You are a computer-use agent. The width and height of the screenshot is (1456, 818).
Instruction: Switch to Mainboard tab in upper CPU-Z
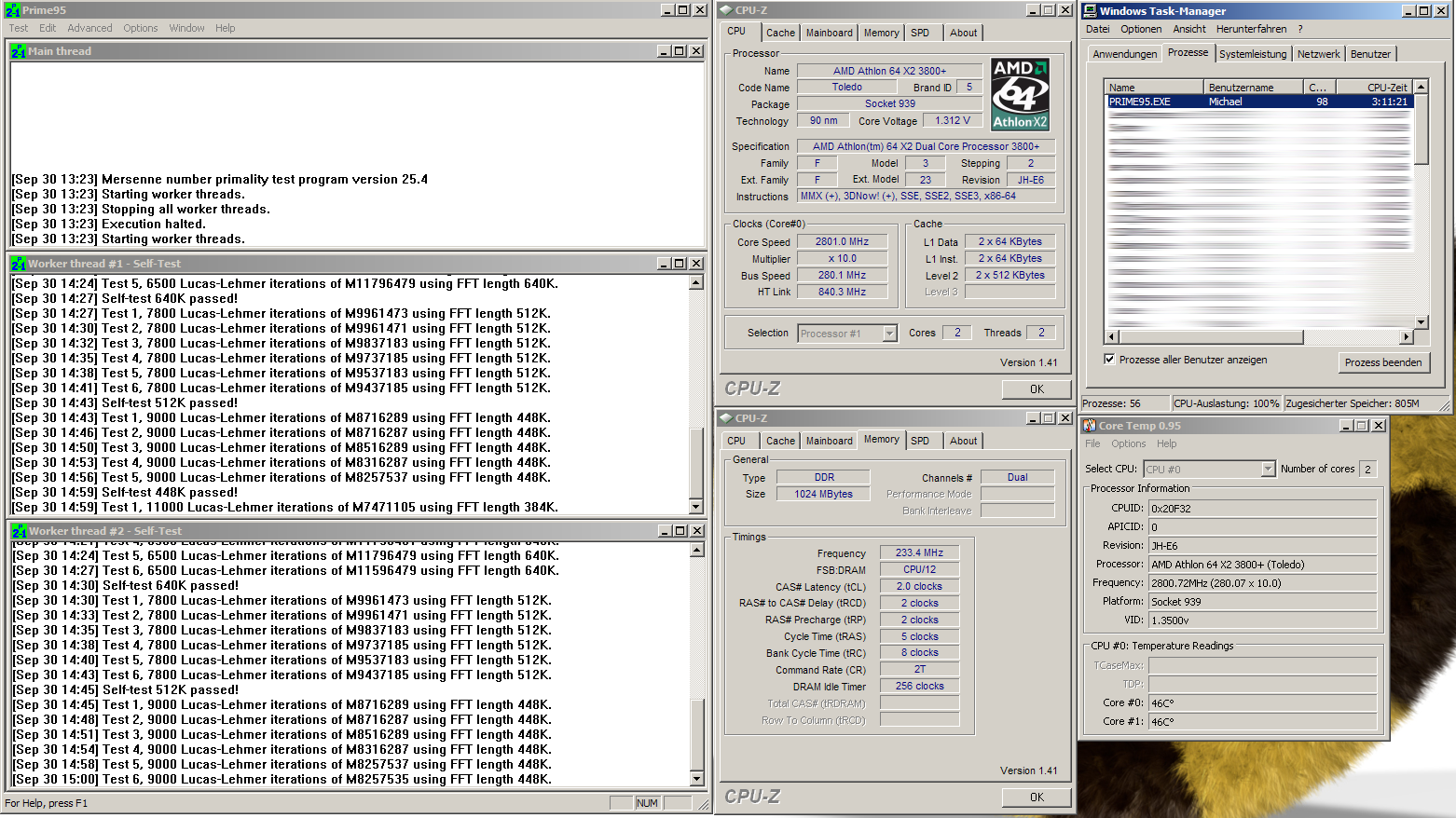coord(830,33)
